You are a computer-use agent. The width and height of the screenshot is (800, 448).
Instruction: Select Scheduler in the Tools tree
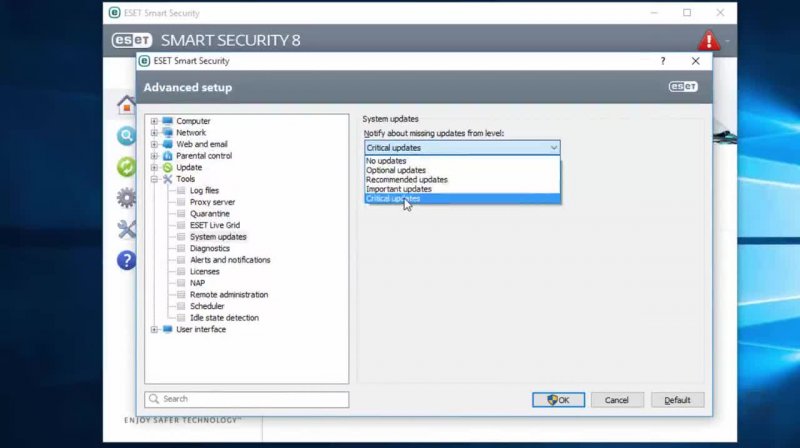click(207, 306)
